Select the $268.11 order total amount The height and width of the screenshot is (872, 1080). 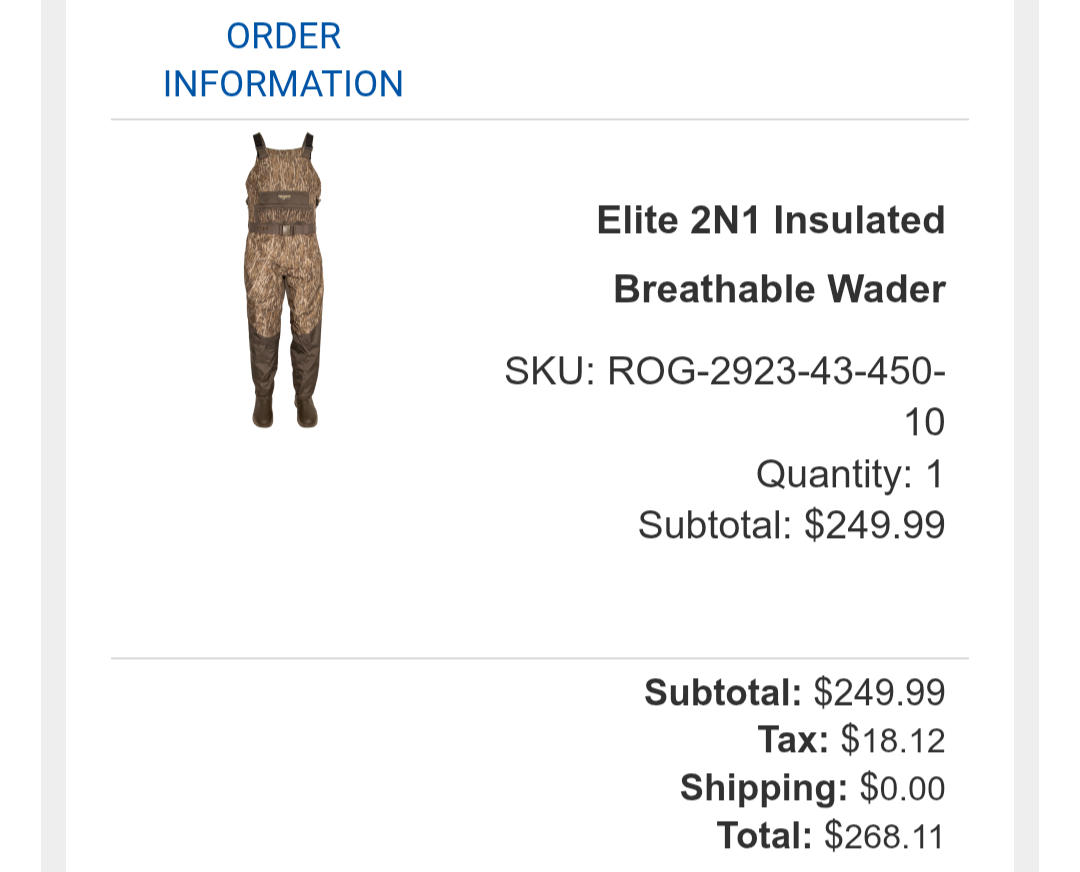click(884, 836)
